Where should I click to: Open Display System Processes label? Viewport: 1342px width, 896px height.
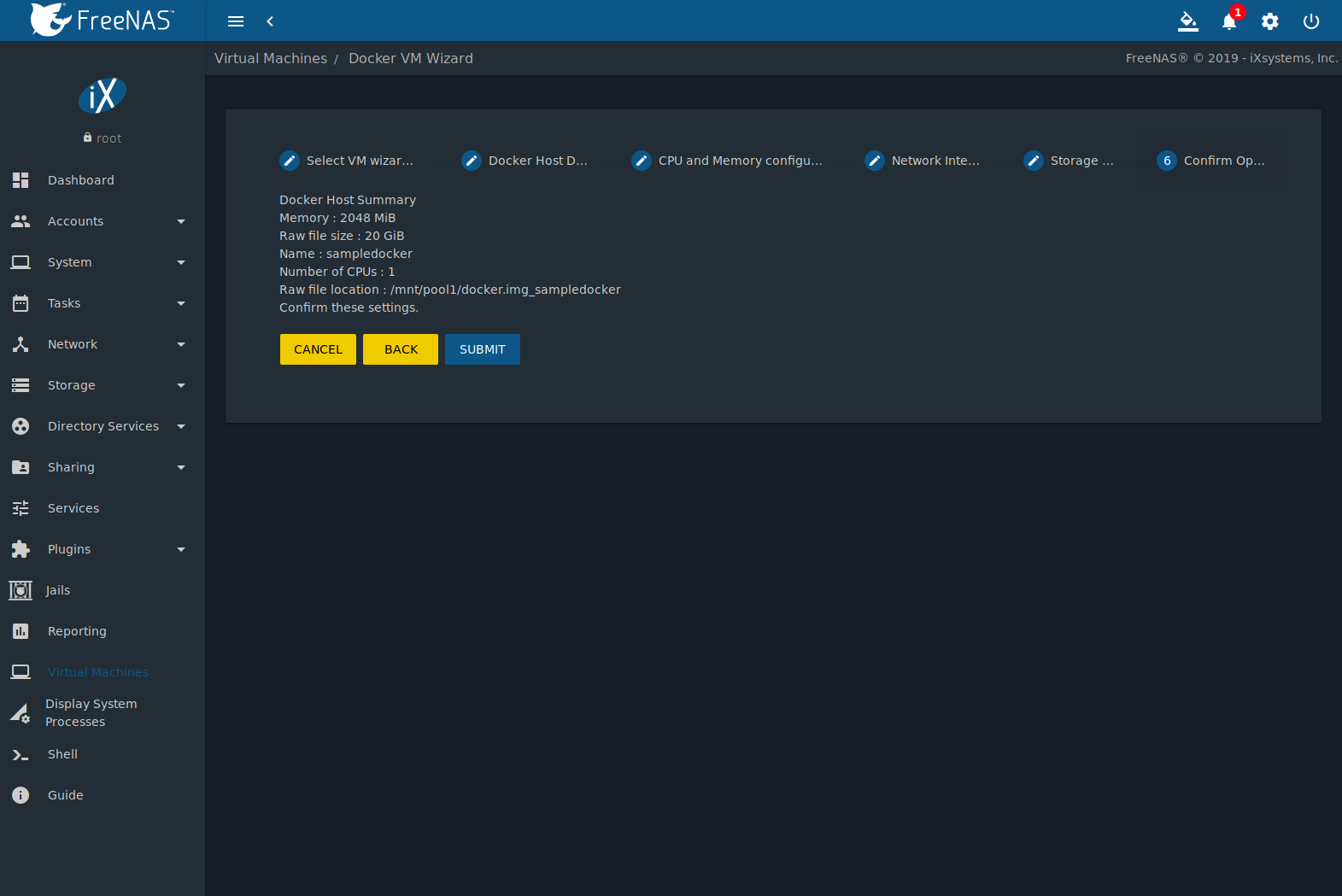tap(91, 712)
